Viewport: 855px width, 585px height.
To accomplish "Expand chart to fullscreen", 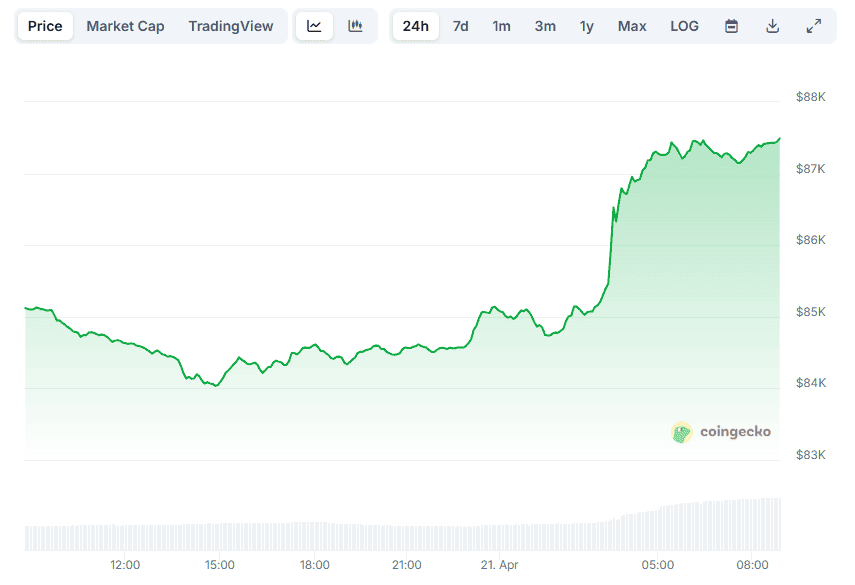I will pos(814,26).
